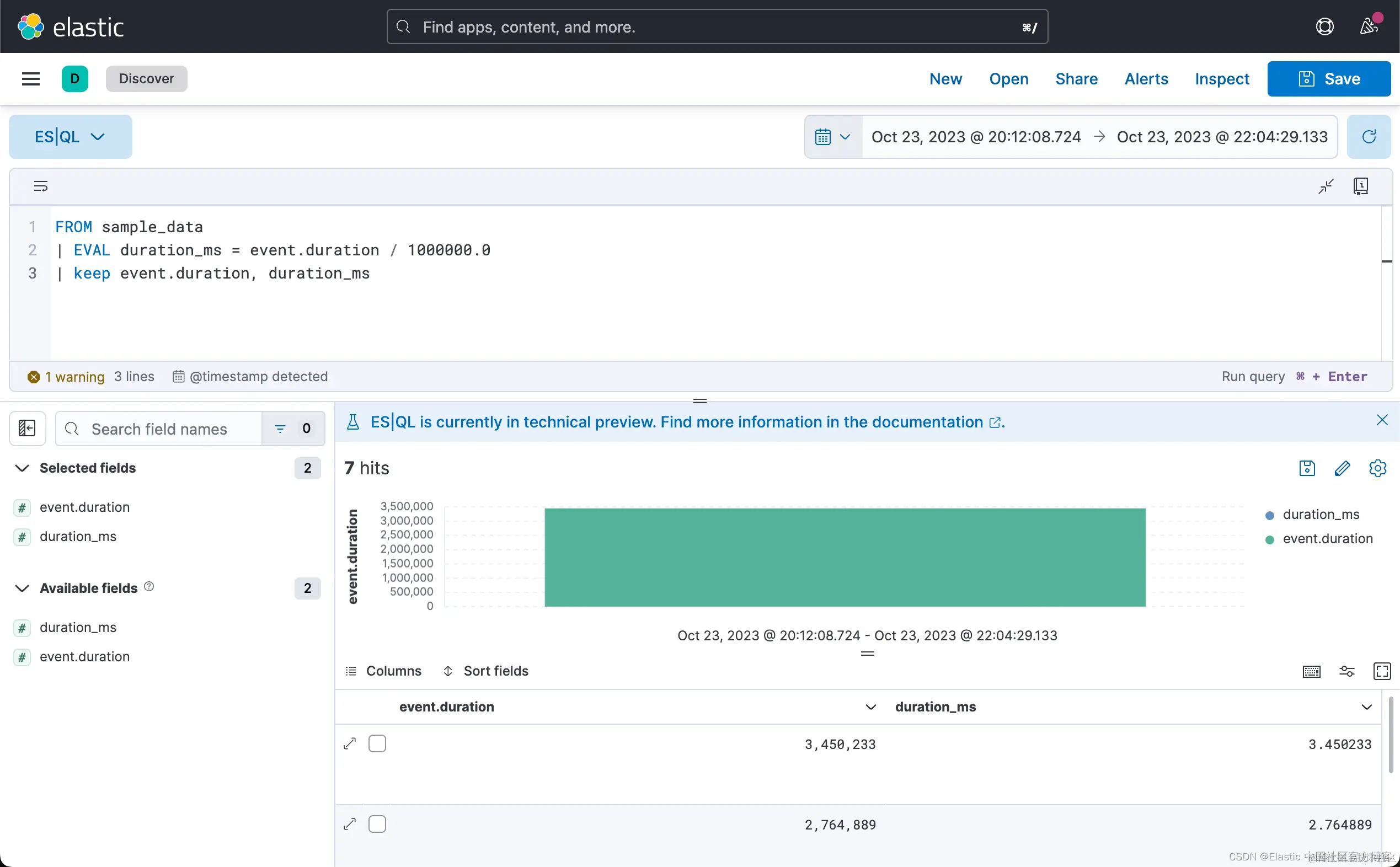The height and width of the screenshot is (867, 1400).
Task: Minimize the ES|QL query editor
Action: pos(1326,186)
